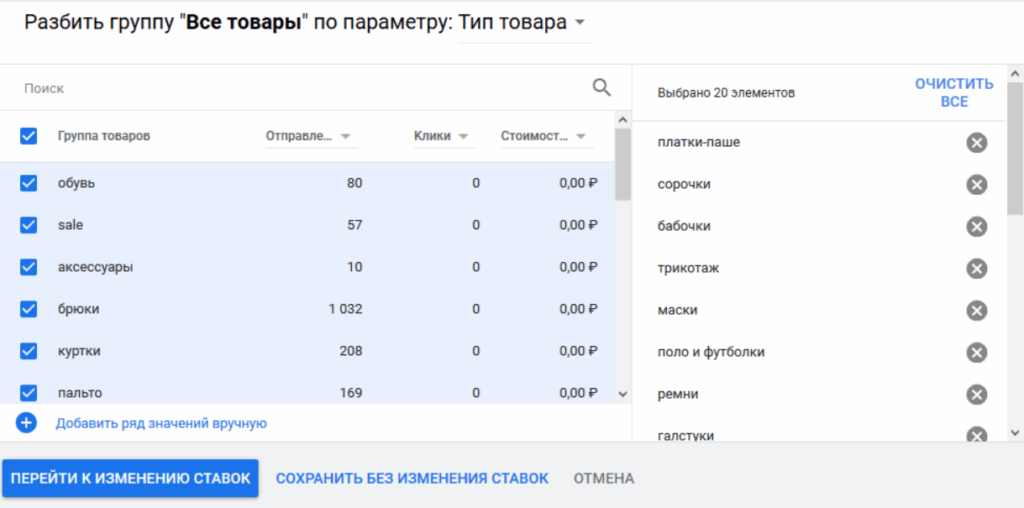Remove ремни from the selected items
The image size is (1024, 508).
coord(977,395)
